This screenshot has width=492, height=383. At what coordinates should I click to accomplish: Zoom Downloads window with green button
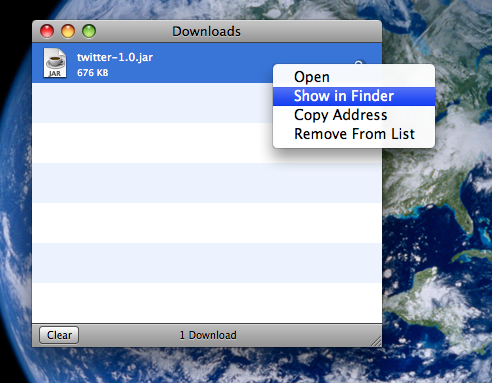pyautogui.click(x=89, y=31)
